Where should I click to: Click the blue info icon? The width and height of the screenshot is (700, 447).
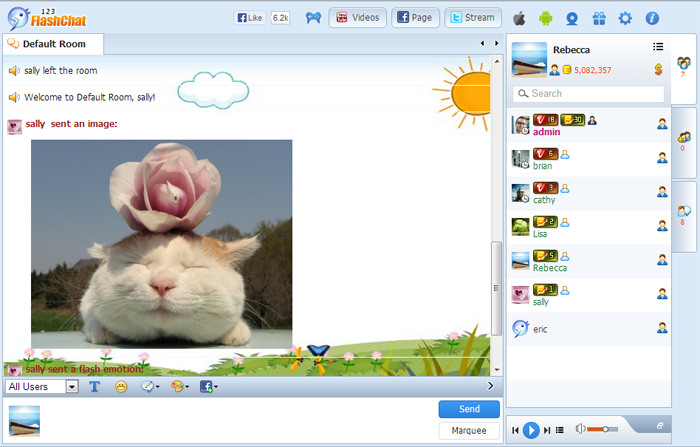pos(652,18)
